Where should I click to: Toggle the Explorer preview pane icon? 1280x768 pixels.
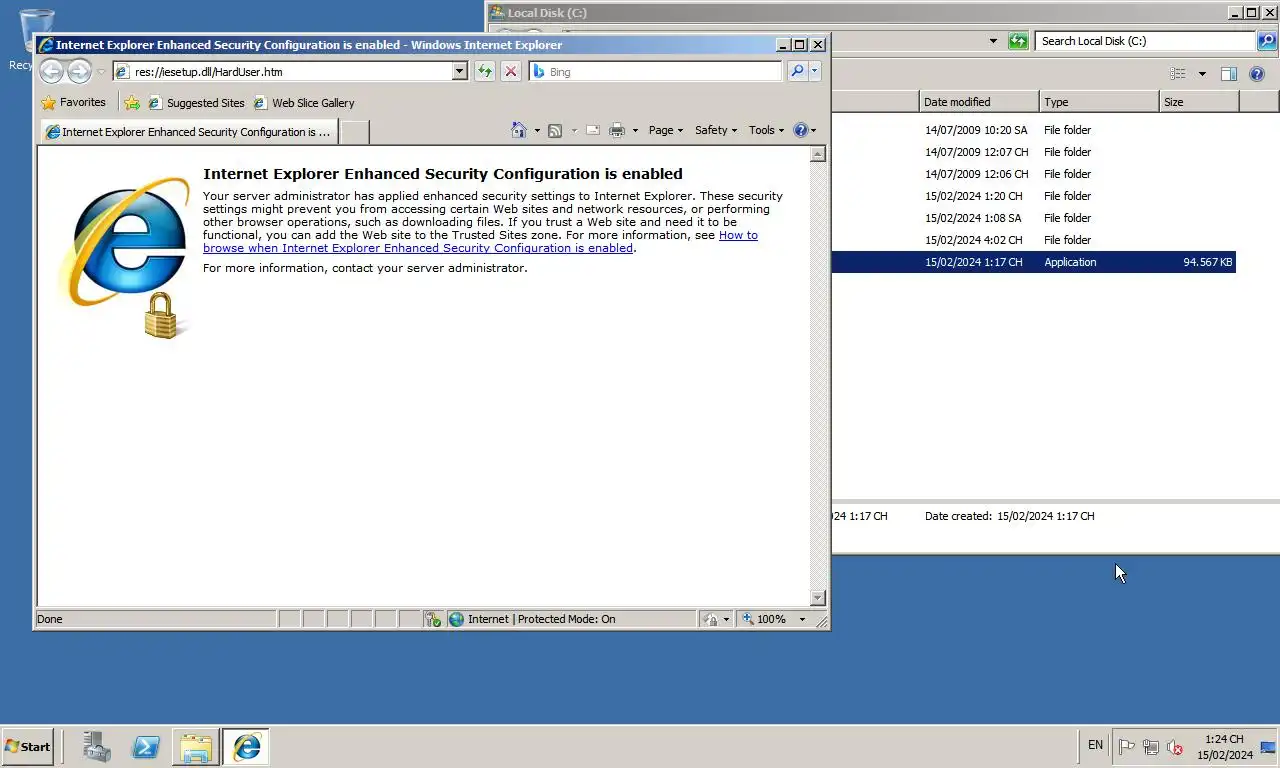point(1229,73)
